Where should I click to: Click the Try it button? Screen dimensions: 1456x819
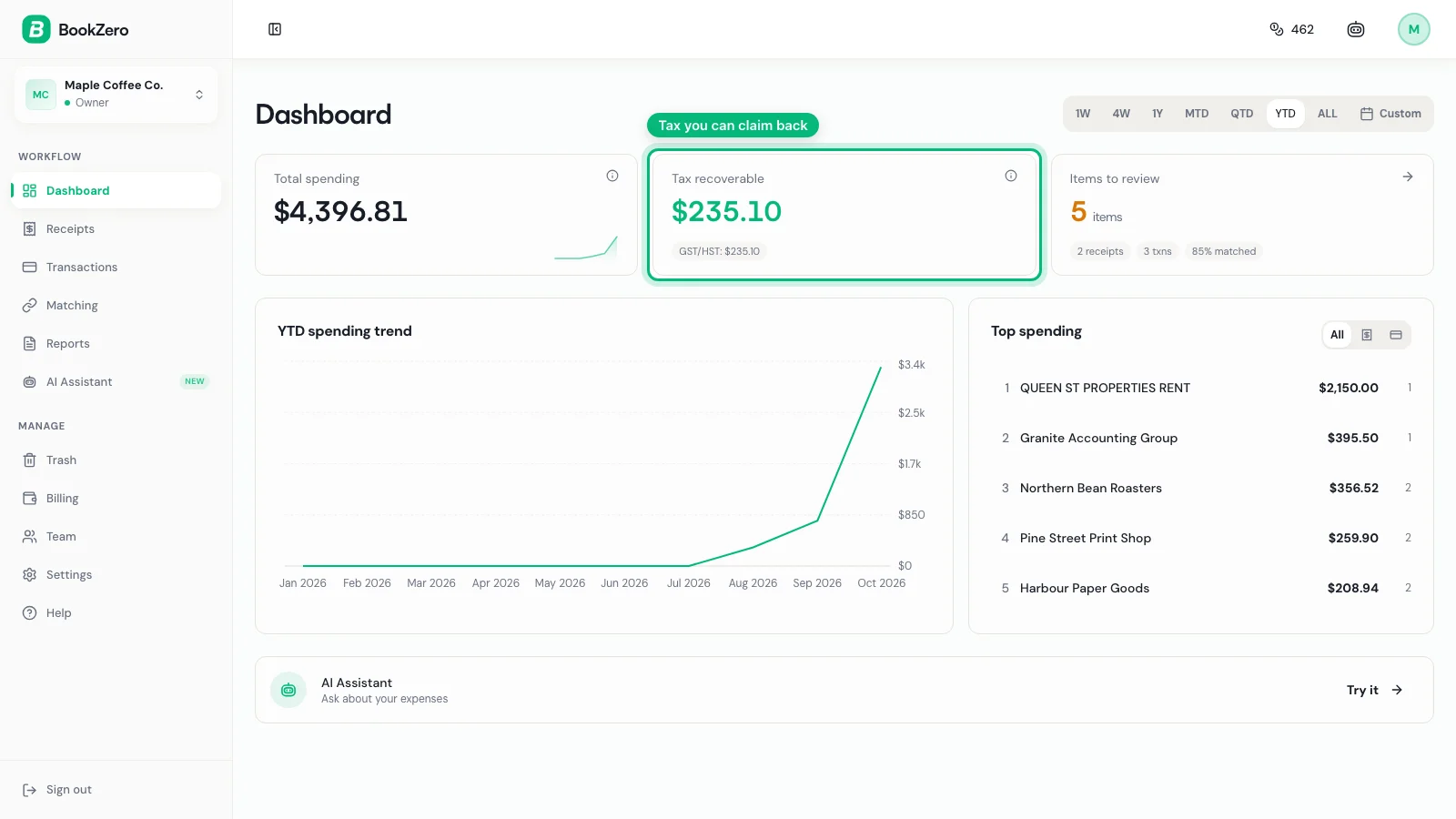[x=1375, y=690]
